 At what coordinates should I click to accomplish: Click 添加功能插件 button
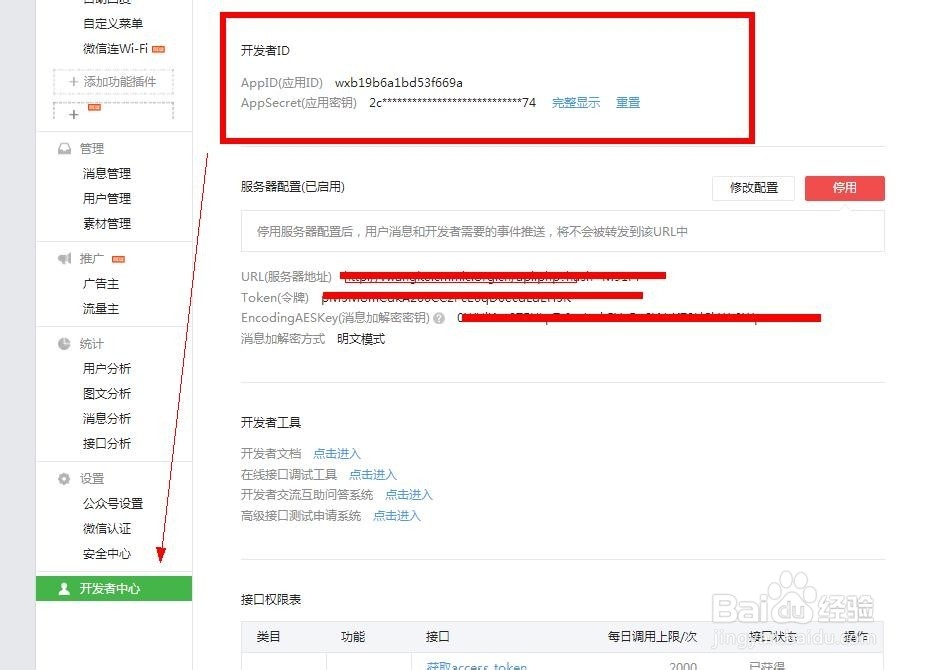(x=113, y=82)
